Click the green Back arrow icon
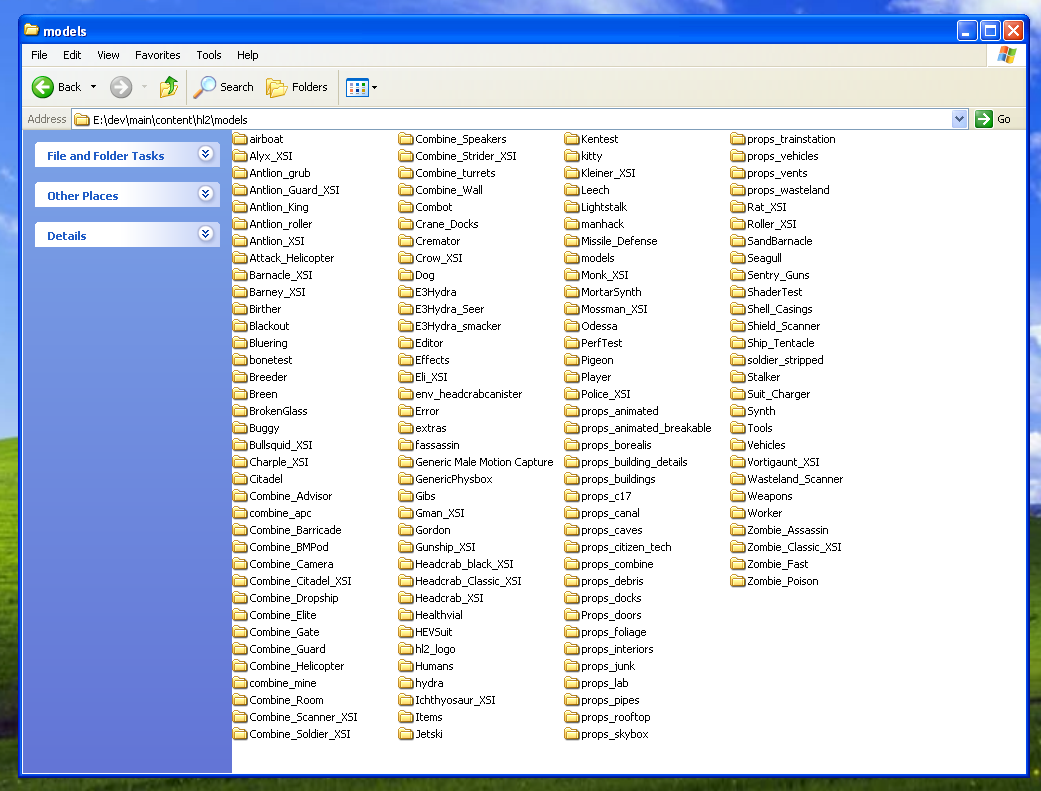Screen dimensions: 1041x791 [x=42, y=87]
